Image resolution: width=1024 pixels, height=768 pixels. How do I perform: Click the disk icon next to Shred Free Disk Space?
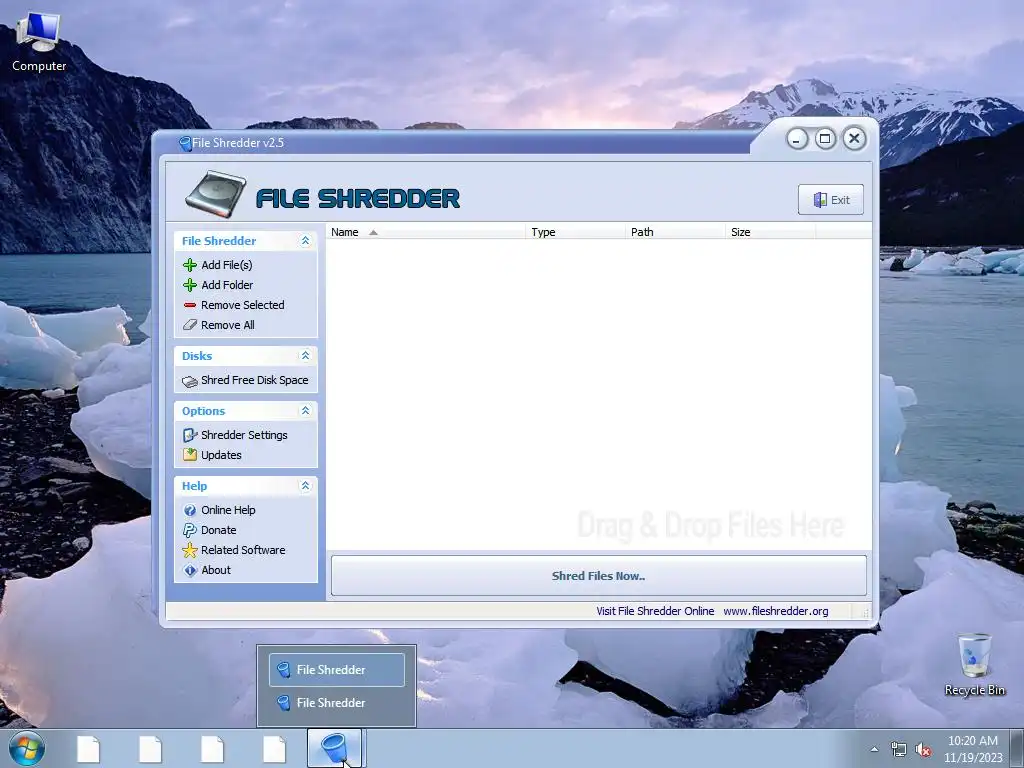click(x=190, y=381)
